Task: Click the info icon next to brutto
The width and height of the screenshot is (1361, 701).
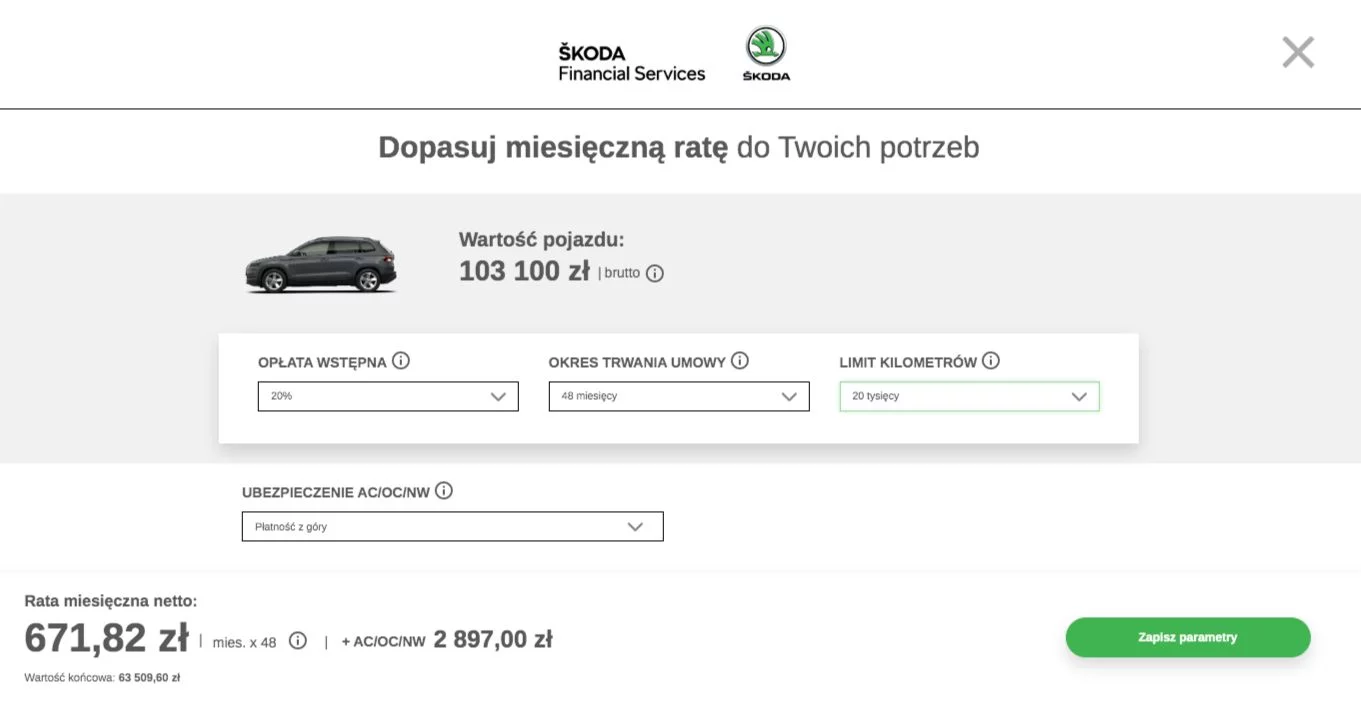Action: [x=654, y=273]
